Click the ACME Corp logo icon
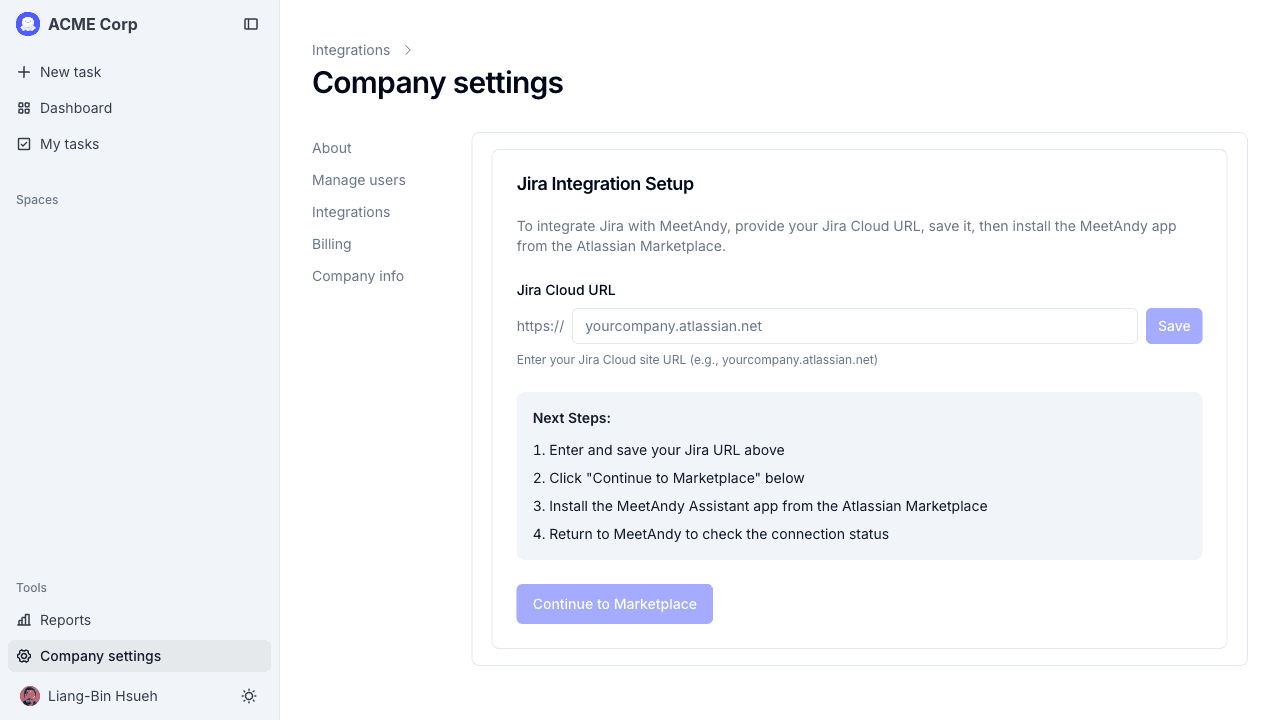Image resolution: width=1280 pixels, height=720 pixels. click(28, 24)
